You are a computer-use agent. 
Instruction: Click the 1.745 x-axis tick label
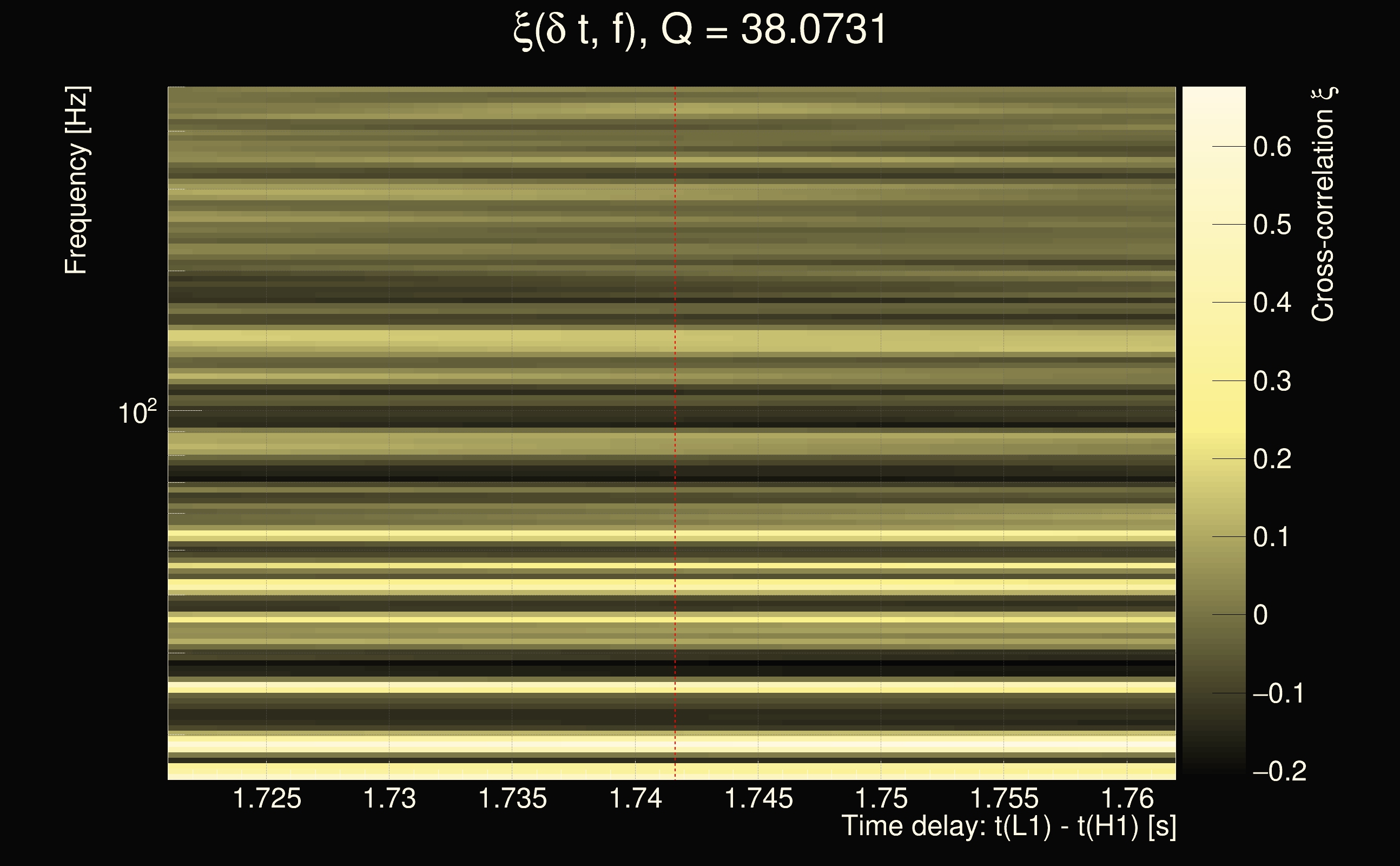click(758, 798)
